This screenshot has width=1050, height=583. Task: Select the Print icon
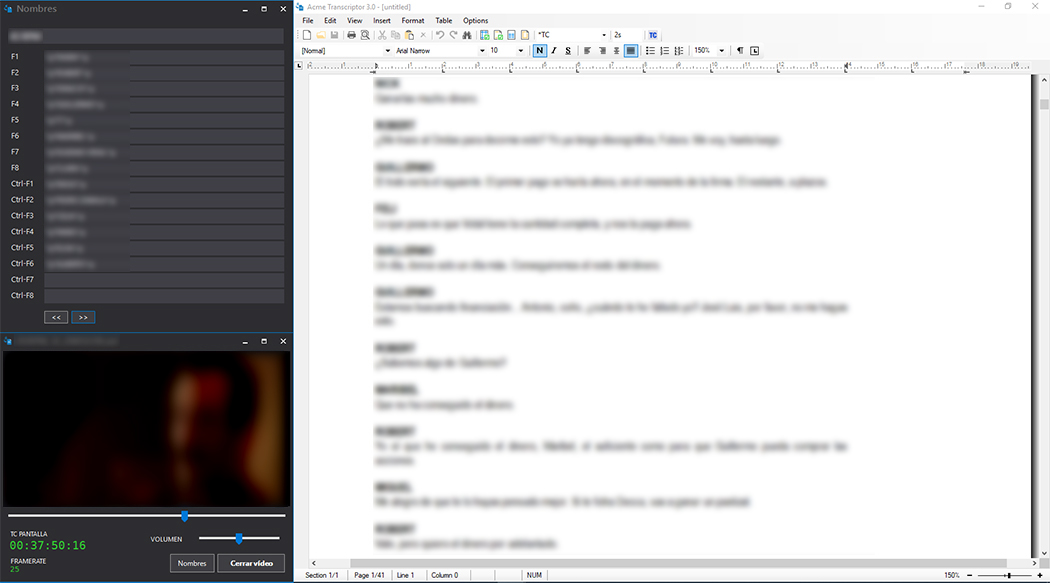point(351,34)
